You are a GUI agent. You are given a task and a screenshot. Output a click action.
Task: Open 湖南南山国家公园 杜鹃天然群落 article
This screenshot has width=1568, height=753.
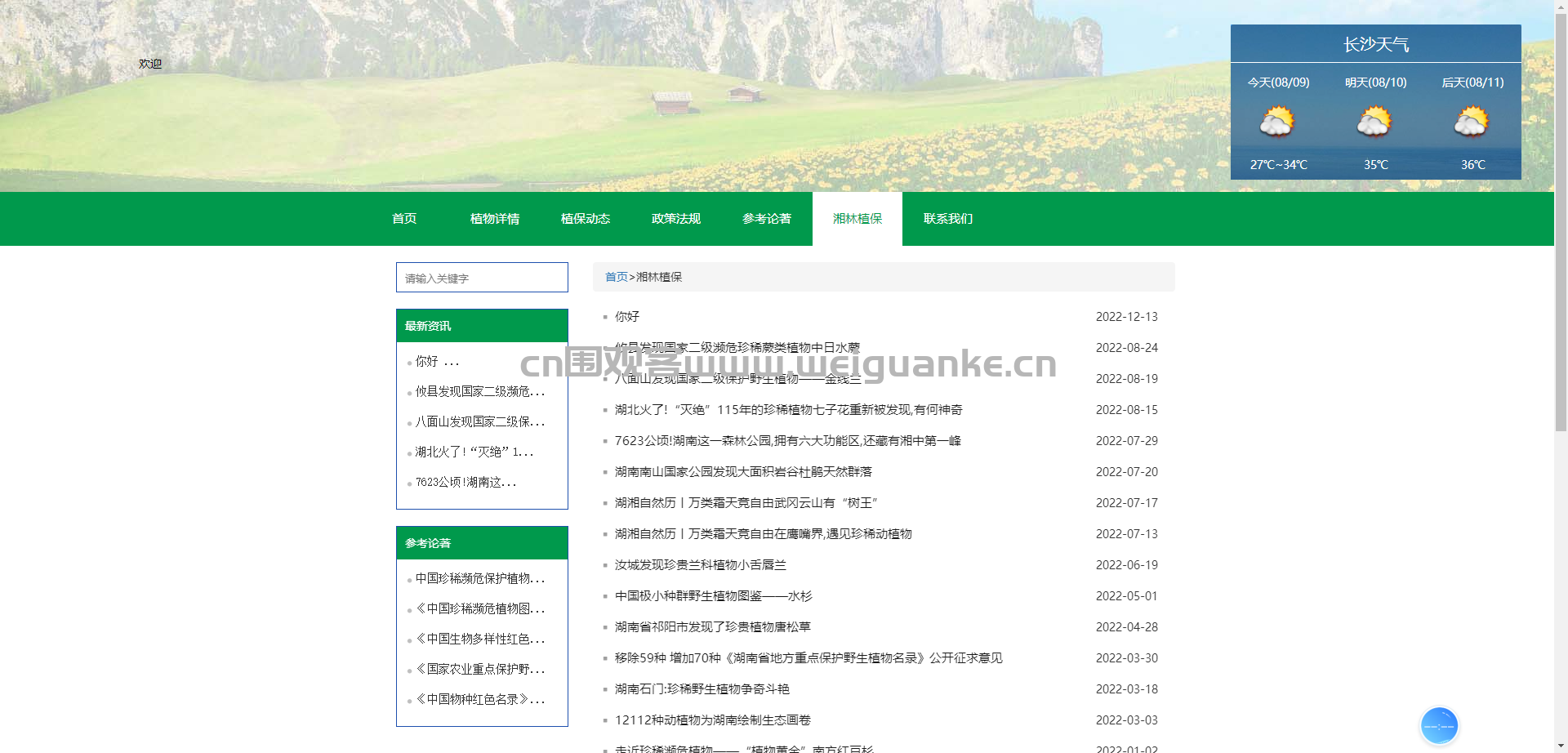tap(743, 472)
